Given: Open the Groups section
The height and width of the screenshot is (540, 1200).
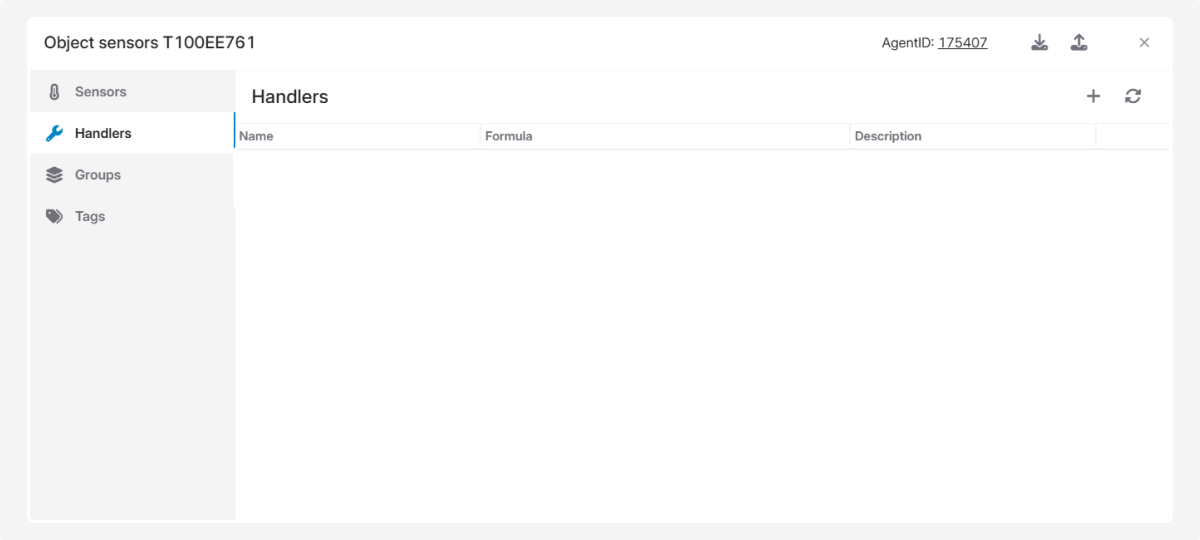Looking at the screenshot, I should click(98, 175).
